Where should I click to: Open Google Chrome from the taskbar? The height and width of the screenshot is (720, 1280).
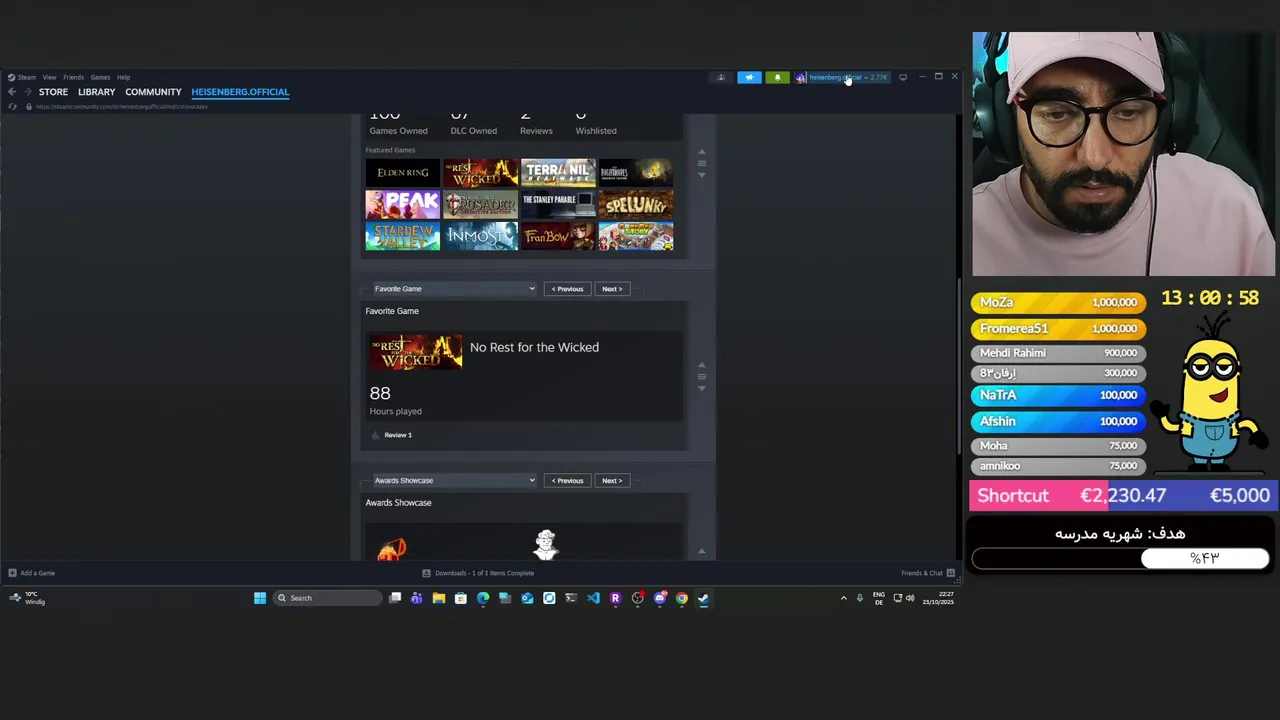click(682, 598)
